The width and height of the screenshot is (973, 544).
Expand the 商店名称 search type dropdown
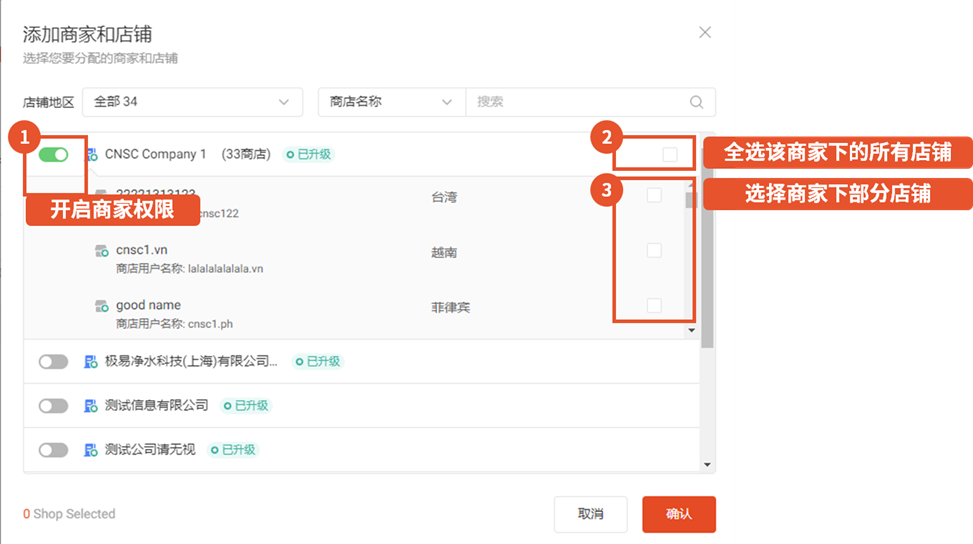coord(391,102)
